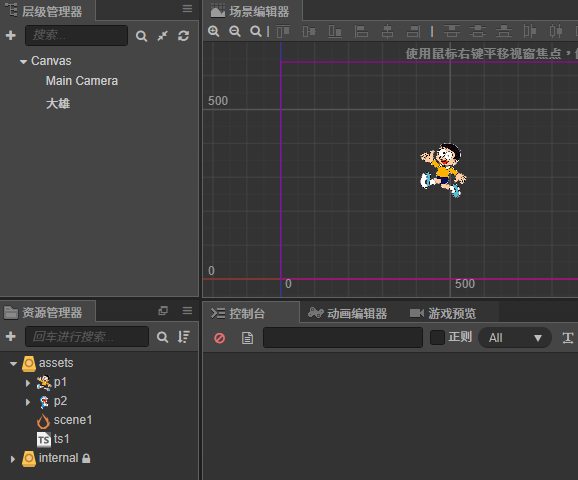Open the console log file
This screenshot has height=480, width=578.
[x=247, y=338]
